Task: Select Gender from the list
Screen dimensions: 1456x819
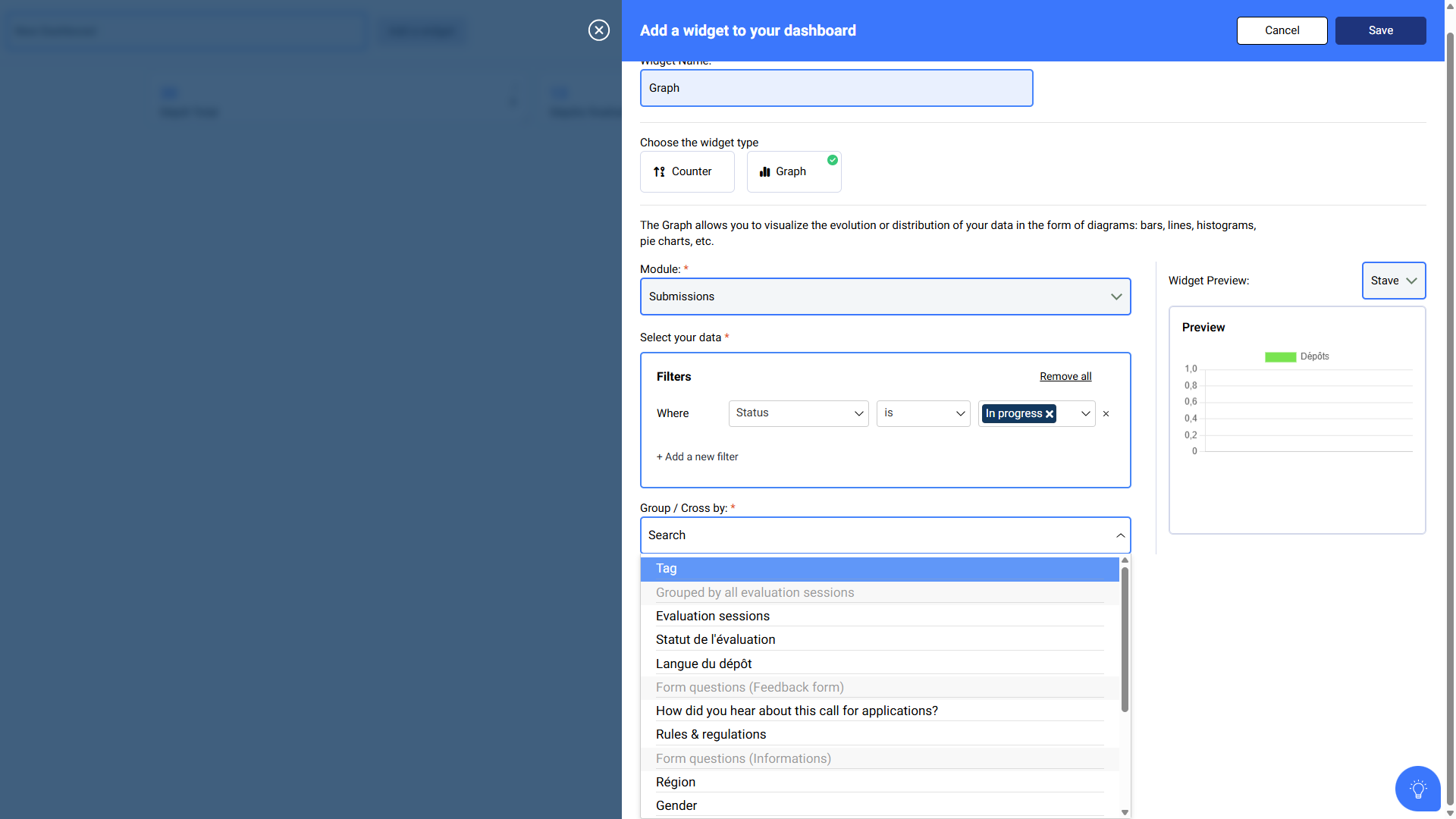Action: [x=676, y=805]
